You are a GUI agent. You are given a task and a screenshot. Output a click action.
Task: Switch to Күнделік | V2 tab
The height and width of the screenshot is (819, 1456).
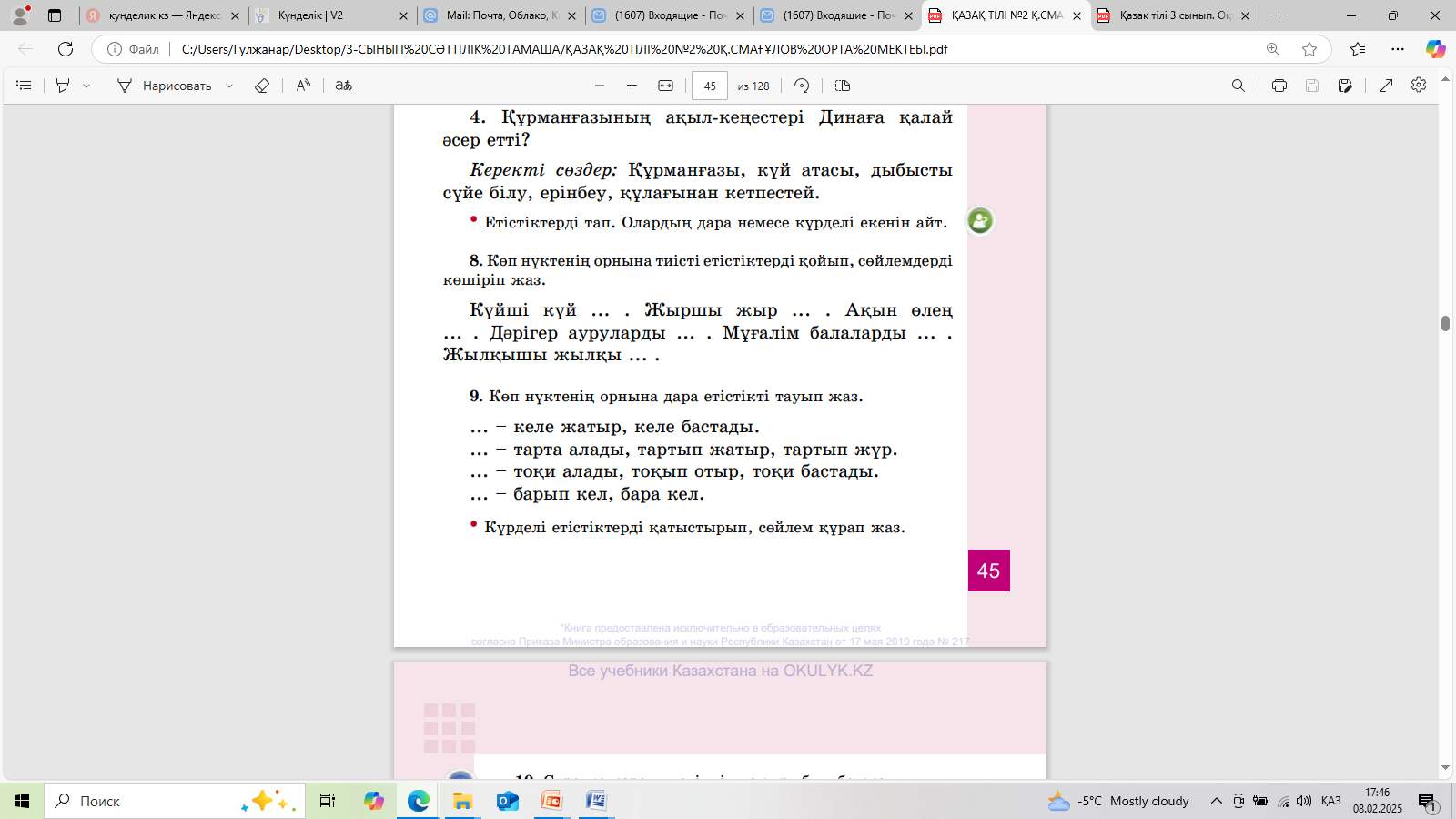tap(331, 15)
